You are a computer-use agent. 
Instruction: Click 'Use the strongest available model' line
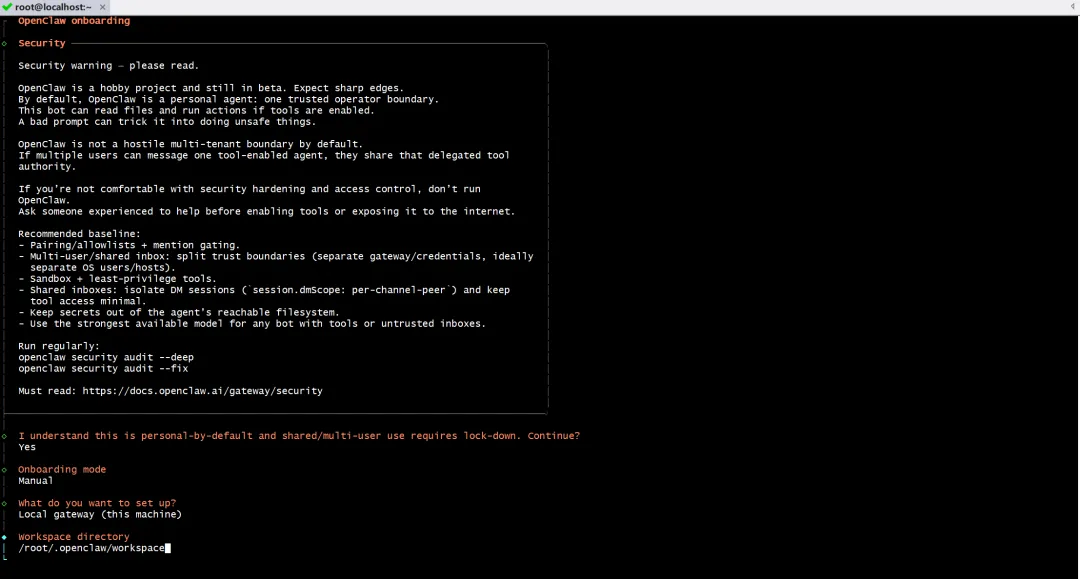(x=252, y=324)
